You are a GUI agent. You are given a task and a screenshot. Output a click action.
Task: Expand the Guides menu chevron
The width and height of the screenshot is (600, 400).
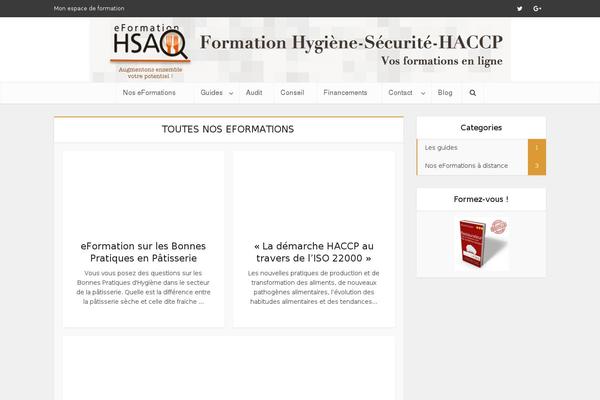tap(231, 93)
